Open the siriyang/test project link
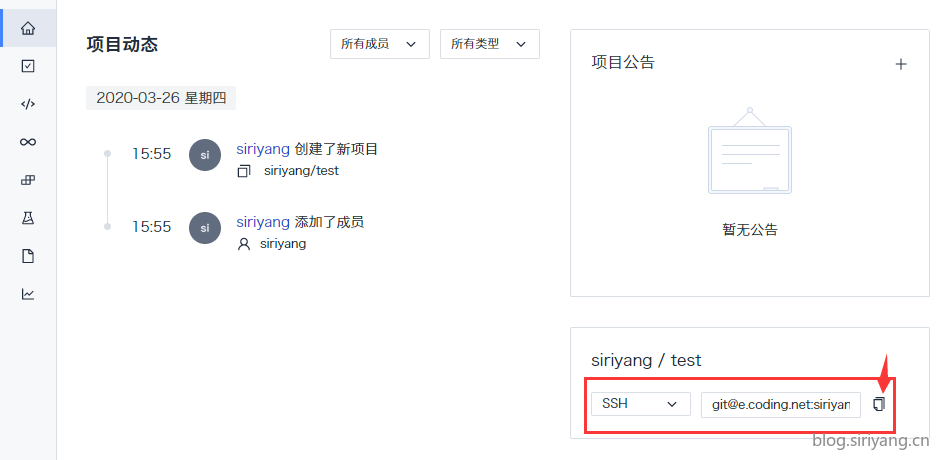941x460 pixels. tap(301, 171)
